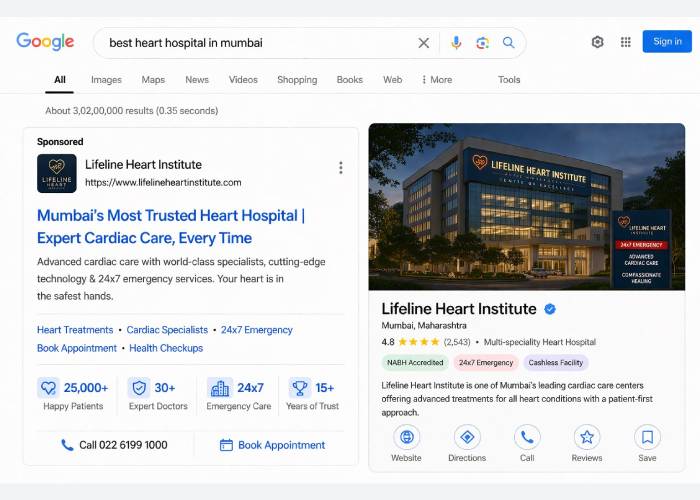Follow the Heart Treatments sitelink

pyautogui.click(x=75, y=330)
